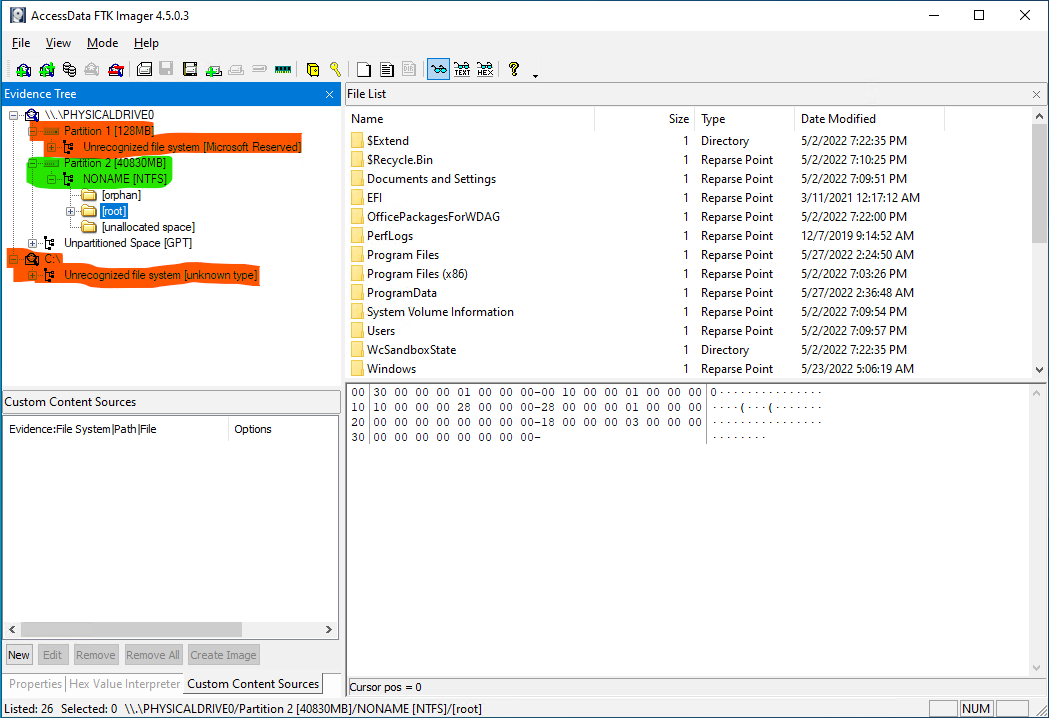The height and width of the screenshot is (718, 1049).
Task: Click the folder icon beside $Extend
Action: click(x=357, y=141)
